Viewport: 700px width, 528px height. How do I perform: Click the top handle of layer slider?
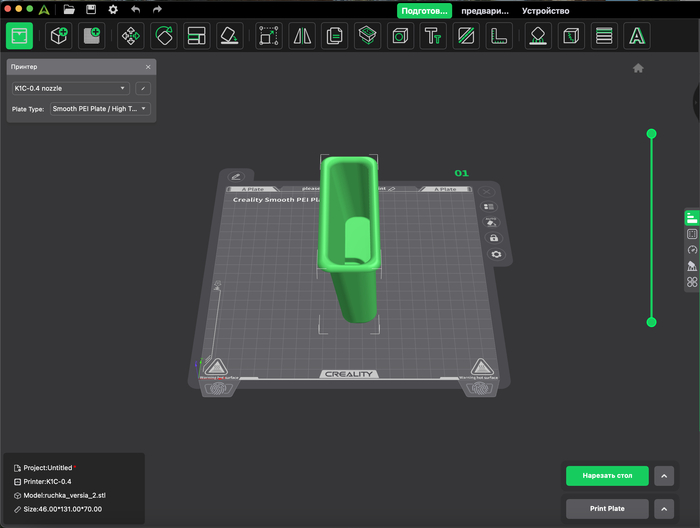(651, 133)
